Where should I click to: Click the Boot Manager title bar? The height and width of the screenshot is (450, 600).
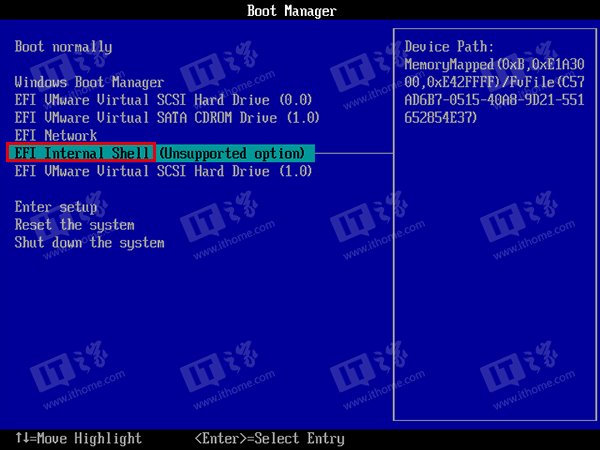pyautogui.click(x=291, y=11)
